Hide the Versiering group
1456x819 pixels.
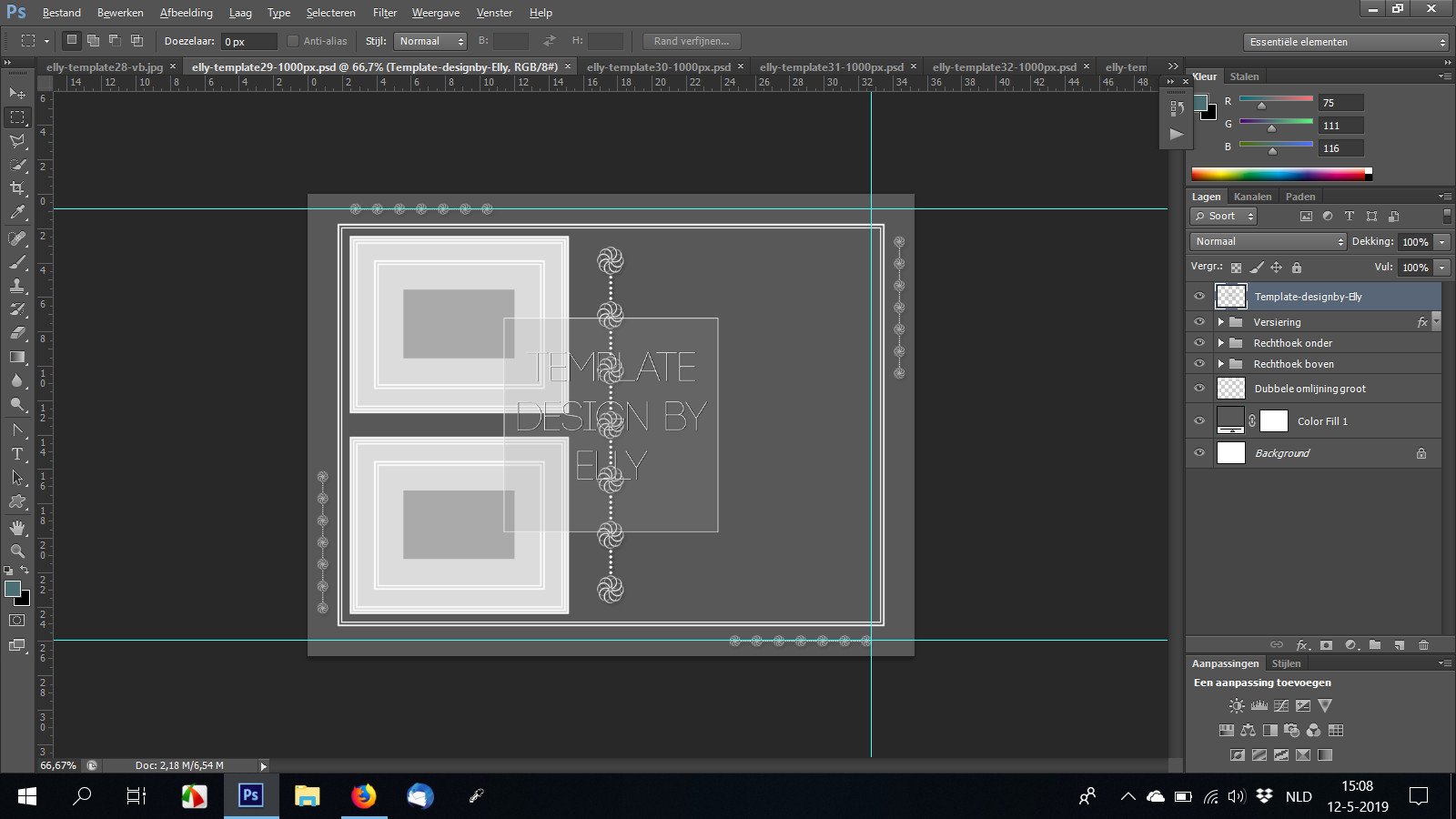click(1199, 322)
